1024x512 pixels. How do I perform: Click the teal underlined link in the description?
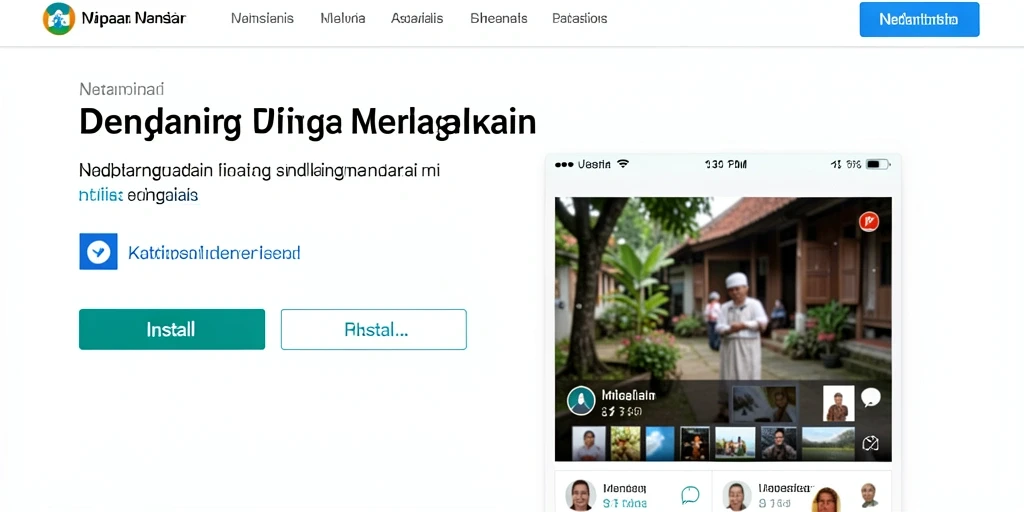[x=101, y=195]
